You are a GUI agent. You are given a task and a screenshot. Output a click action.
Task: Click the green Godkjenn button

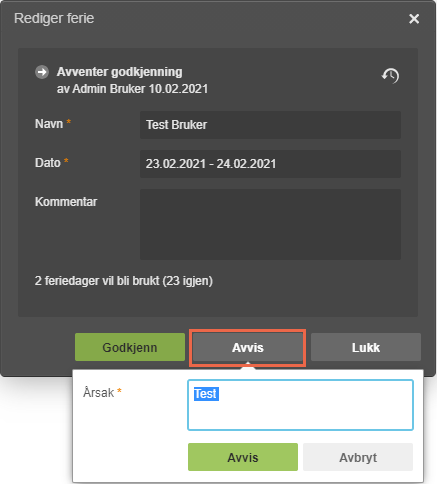(x=130, y=347)
